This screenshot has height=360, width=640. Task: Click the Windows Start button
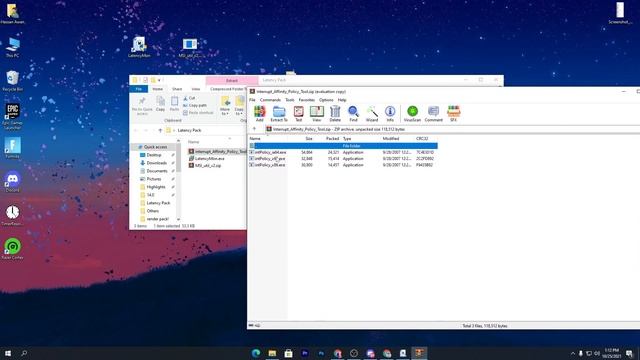(x=8, y=353)
